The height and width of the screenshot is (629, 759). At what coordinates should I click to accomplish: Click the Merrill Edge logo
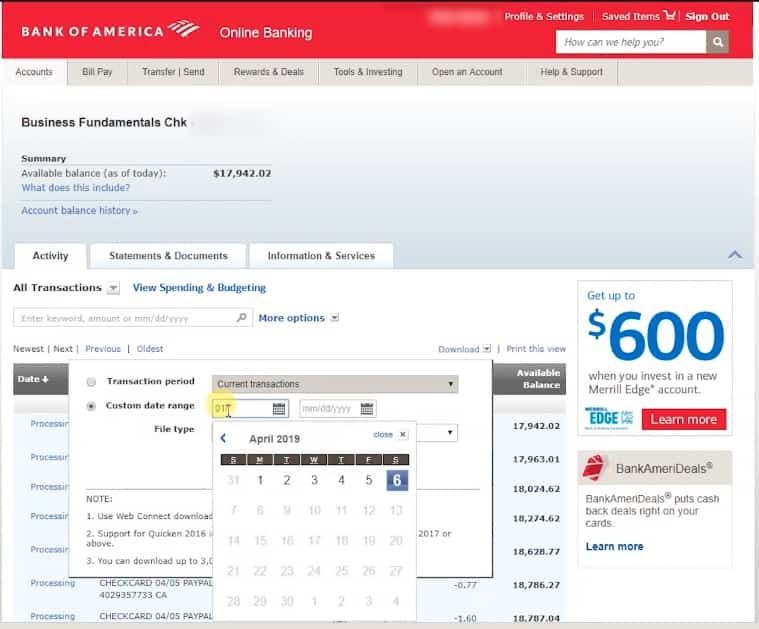608,418
